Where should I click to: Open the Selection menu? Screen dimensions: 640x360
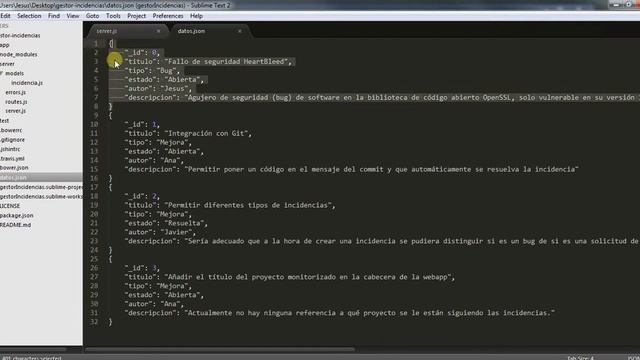click(x=29, y=16)
